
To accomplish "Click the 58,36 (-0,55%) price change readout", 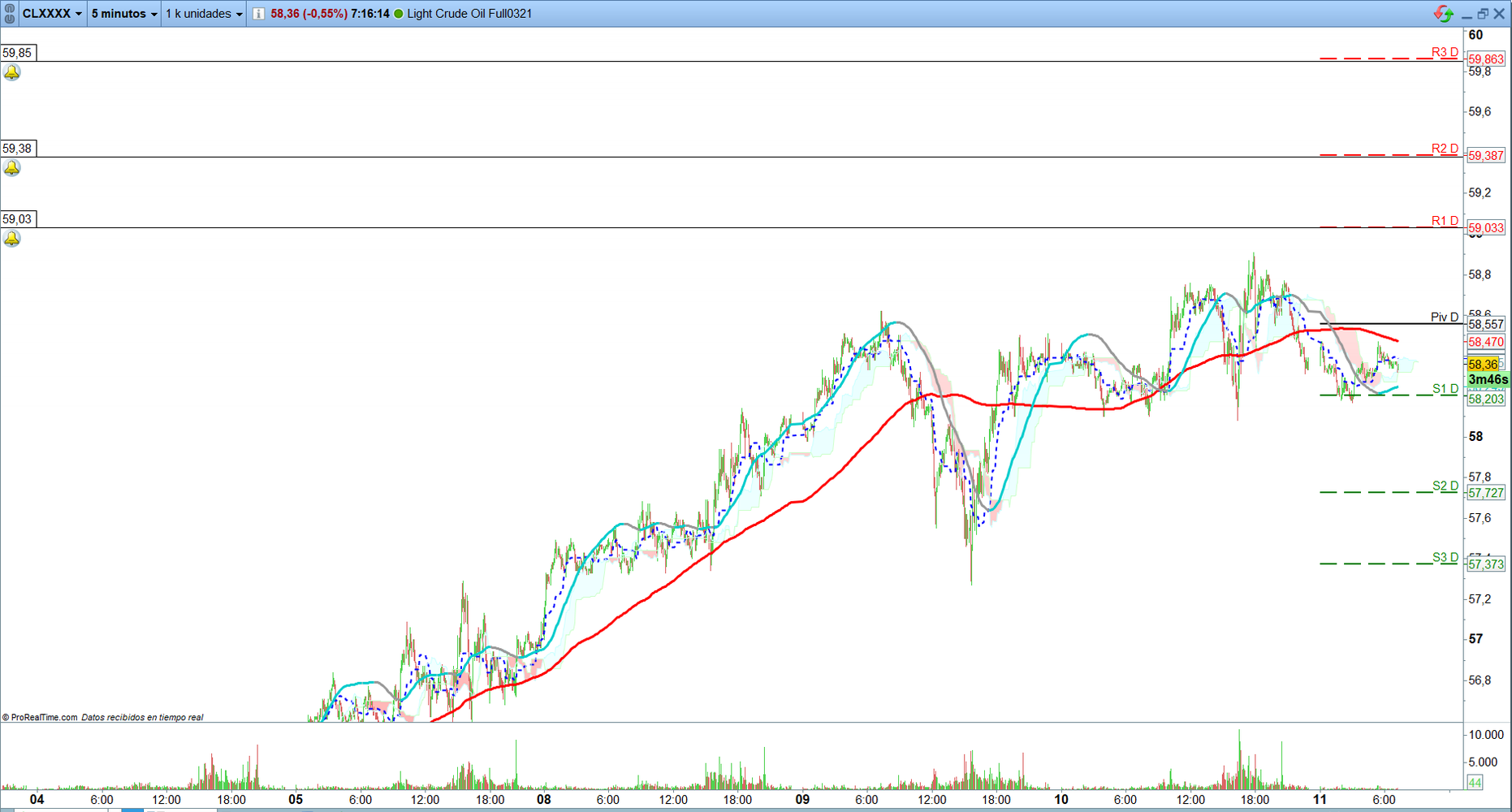I will (309, 14).
